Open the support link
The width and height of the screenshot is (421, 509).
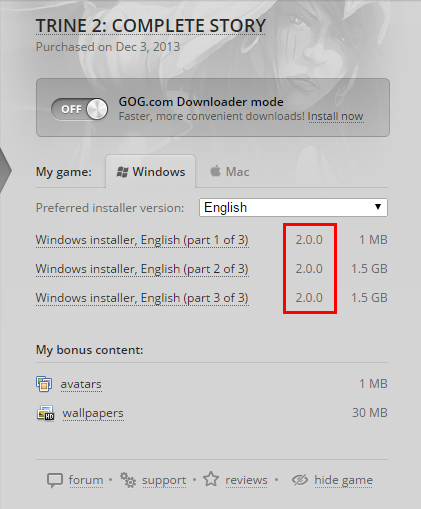click(164, 480)
